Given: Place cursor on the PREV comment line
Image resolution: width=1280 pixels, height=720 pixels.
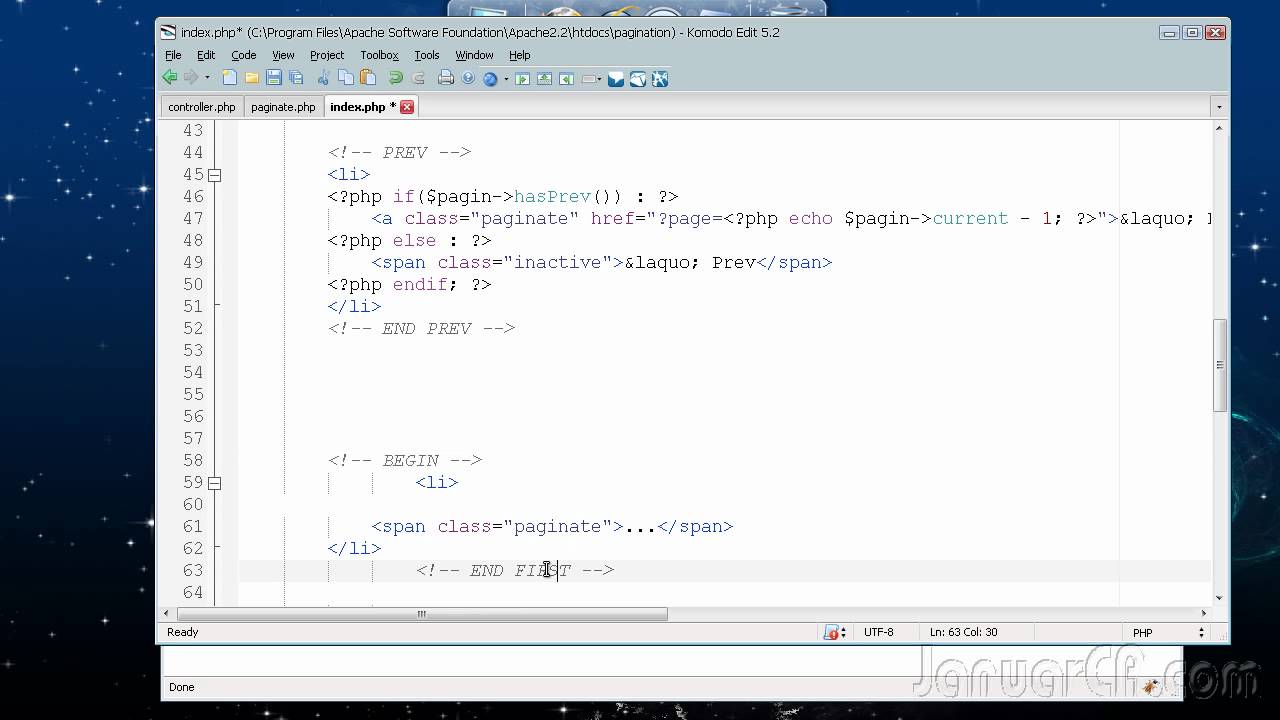Looking at the screenshot, I should (x=399, y=153).
